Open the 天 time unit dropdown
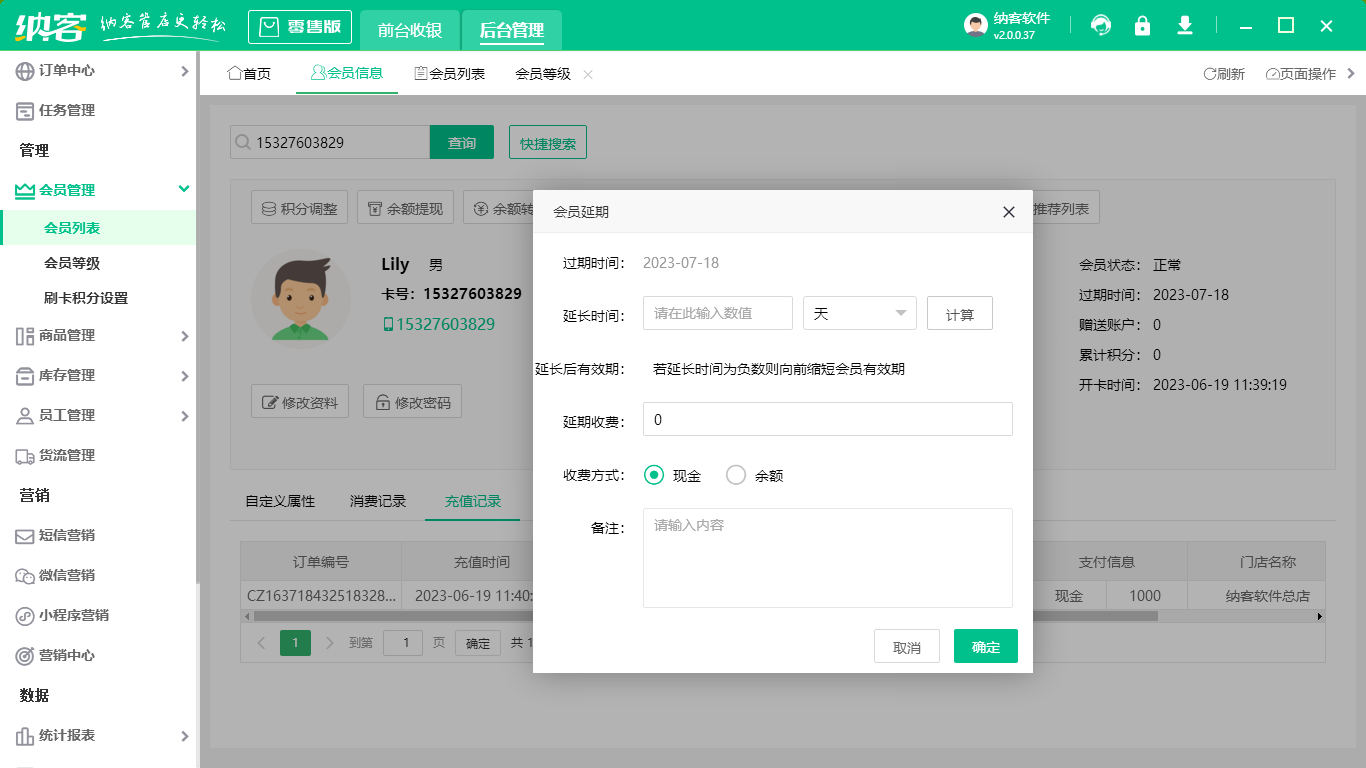The height and width of the screenshot is (768, 1366). (x=860, y=313)
